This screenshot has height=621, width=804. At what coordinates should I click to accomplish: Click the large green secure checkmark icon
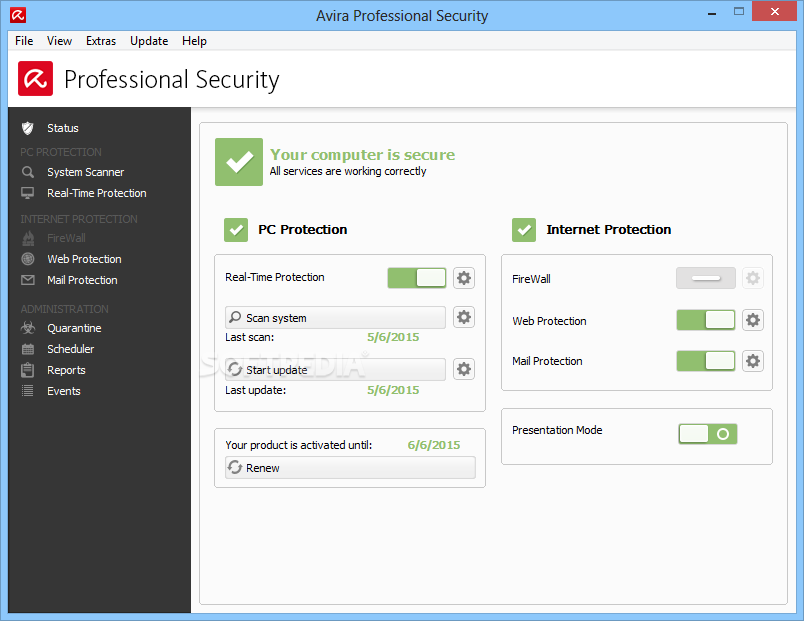239,162
